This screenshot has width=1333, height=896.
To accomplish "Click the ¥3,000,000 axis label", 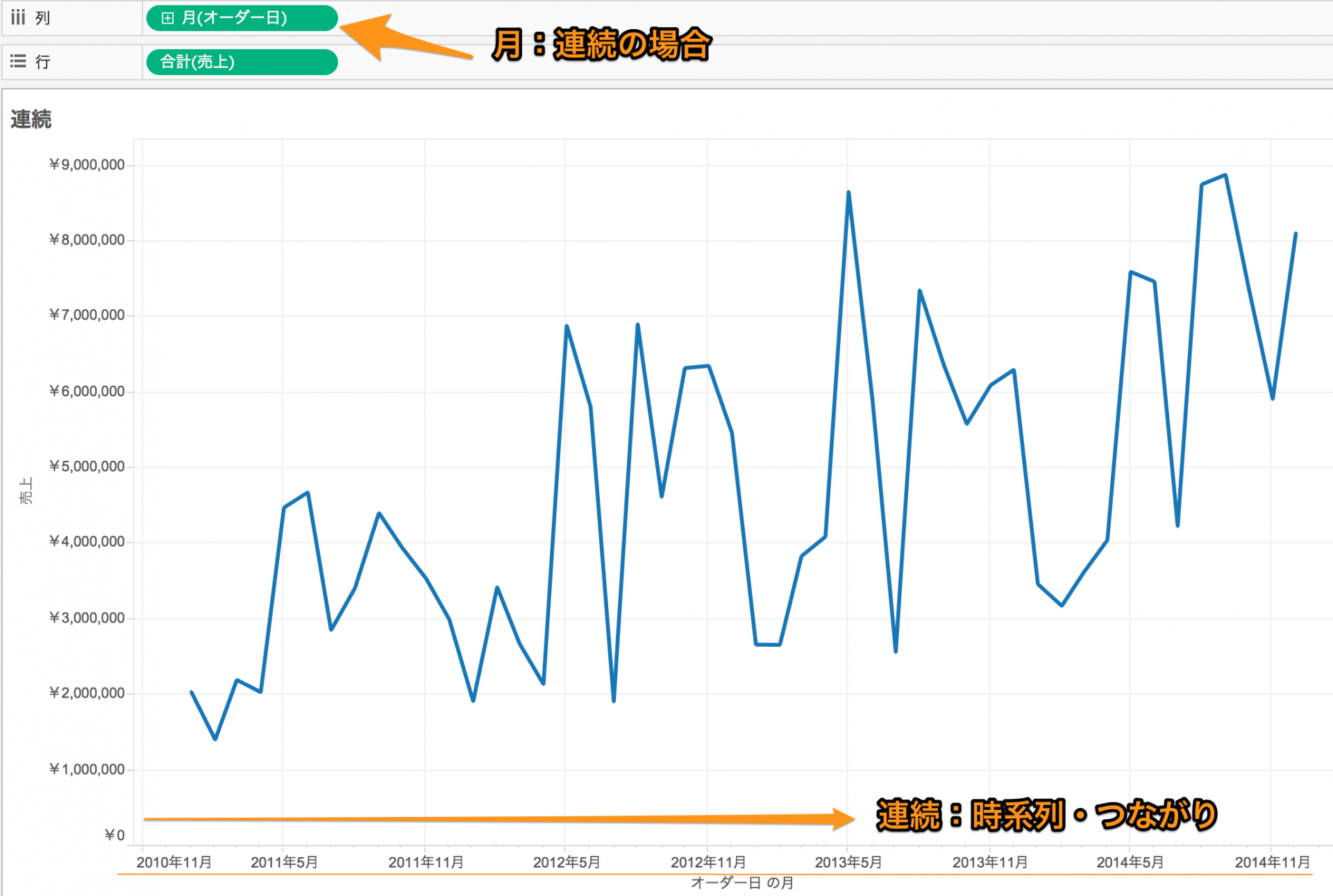I will 87,618.
